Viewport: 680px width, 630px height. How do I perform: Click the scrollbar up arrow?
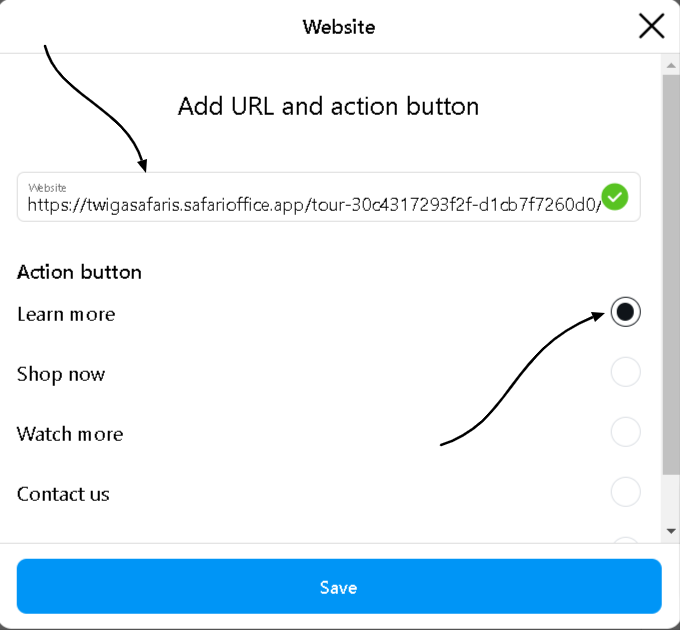coord(671,64)
